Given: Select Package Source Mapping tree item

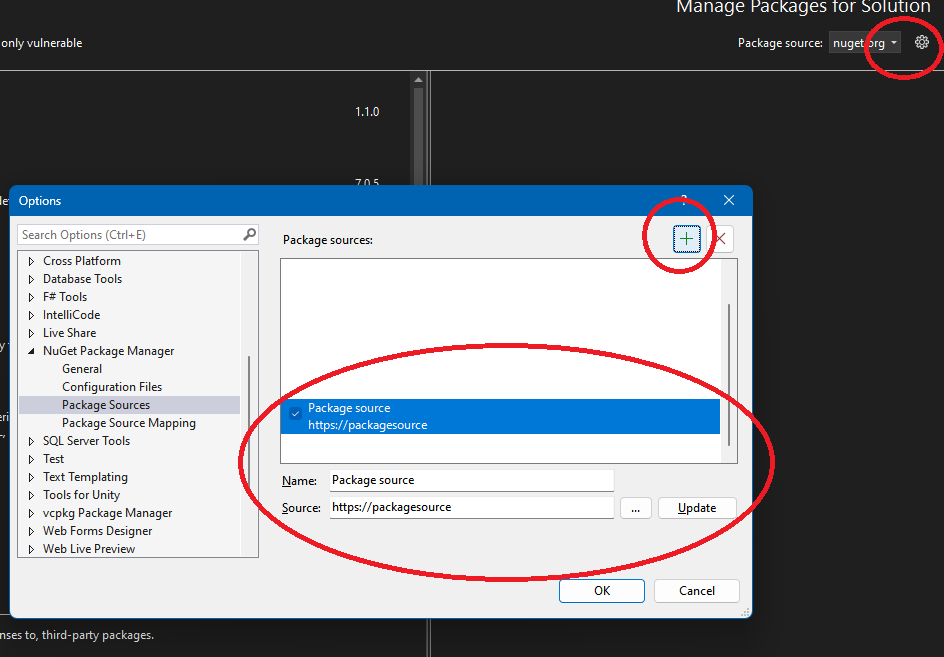Looking at the screenshot, I should 129,423.
